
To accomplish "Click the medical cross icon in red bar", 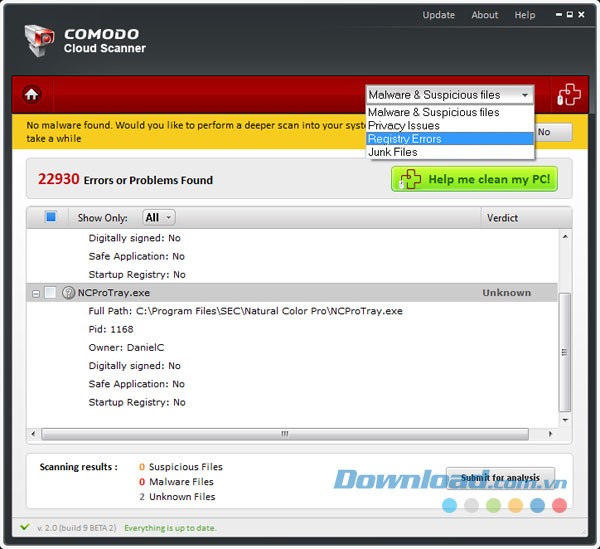I will point(569,94).
